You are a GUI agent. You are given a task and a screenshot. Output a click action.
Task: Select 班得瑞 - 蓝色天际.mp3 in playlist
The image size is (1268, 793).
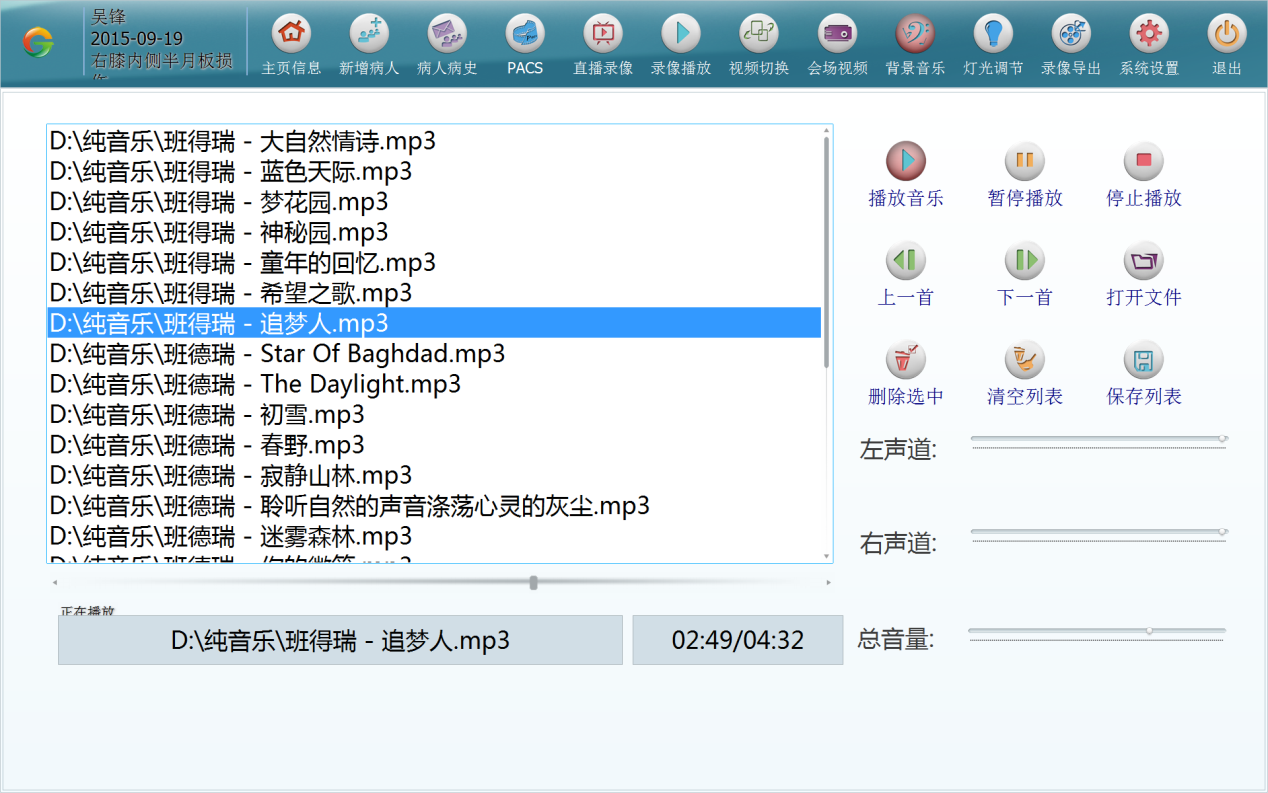[x=434, y=171]
